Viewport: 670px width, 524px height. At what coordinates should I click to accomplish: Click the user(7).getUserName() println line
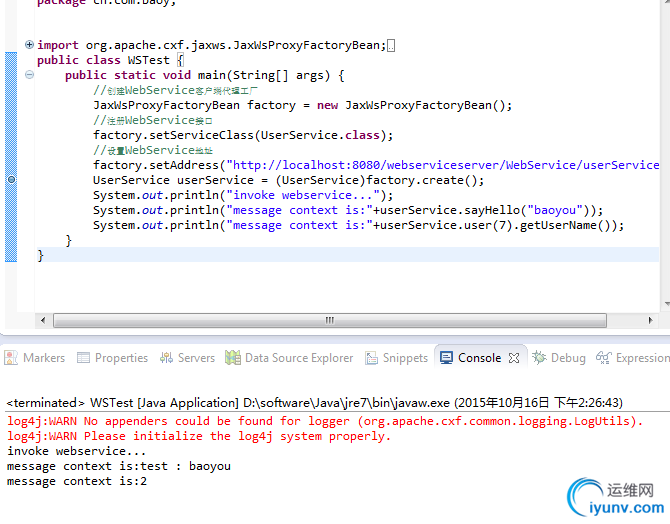coord(359,225)
